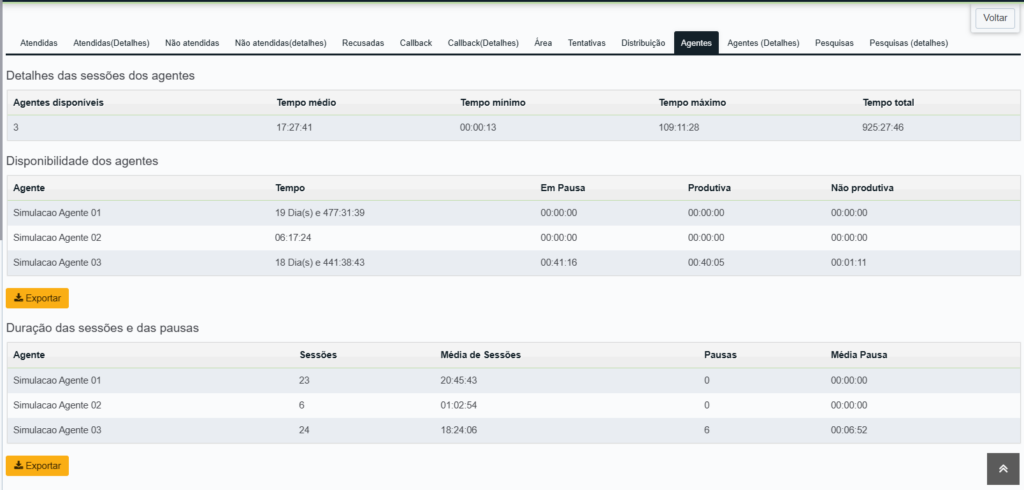Switch to the Tentativas tab
The width and height of the screenshot is (1024, 490).
[586, 43]
